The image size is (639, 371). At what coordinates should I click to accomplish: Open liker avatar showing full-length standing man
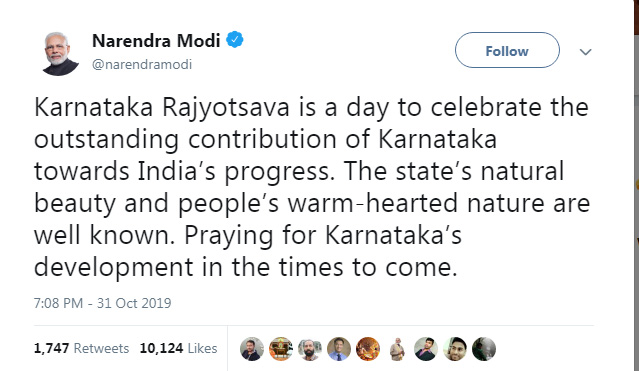coord(397,349)
